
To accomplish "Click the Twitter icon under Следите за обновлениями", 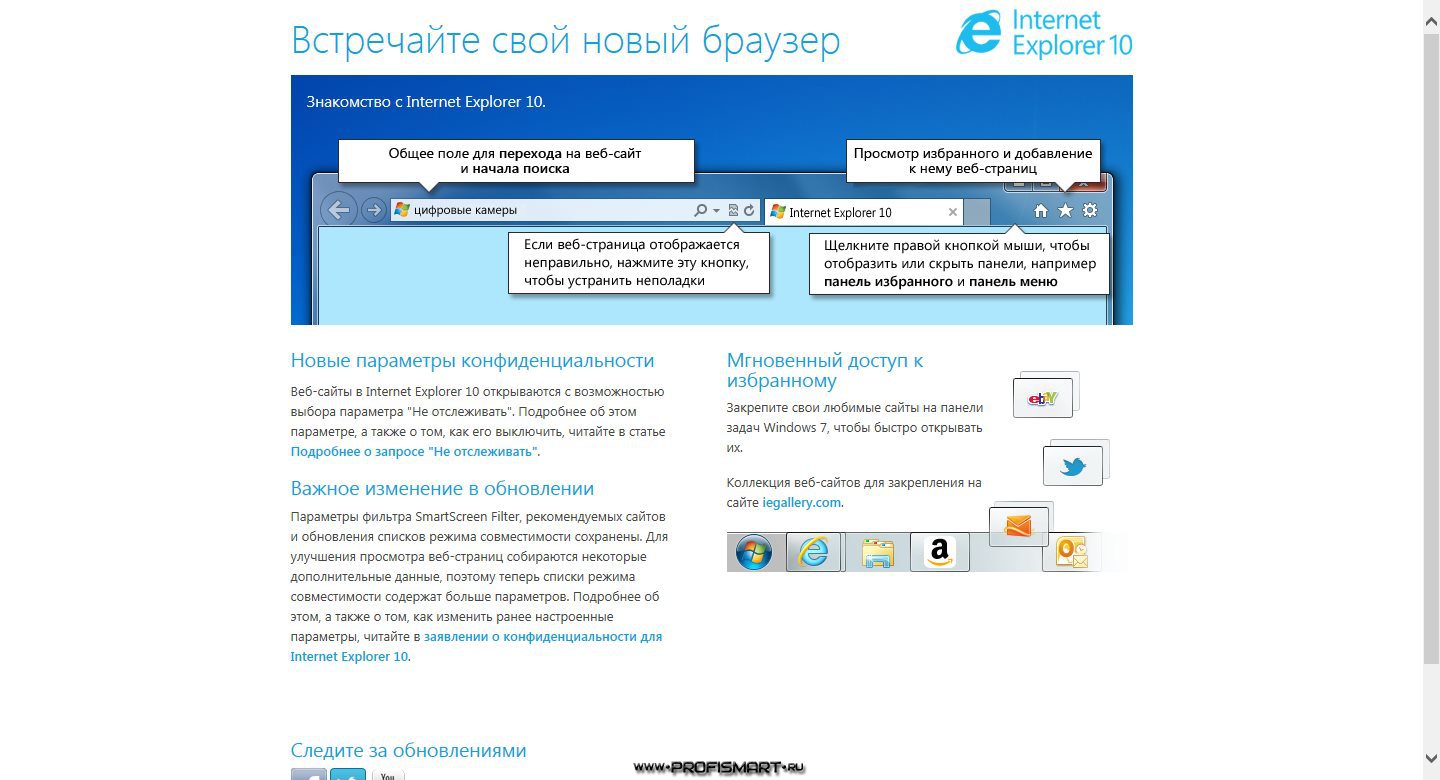I will (x=348, y=774).
